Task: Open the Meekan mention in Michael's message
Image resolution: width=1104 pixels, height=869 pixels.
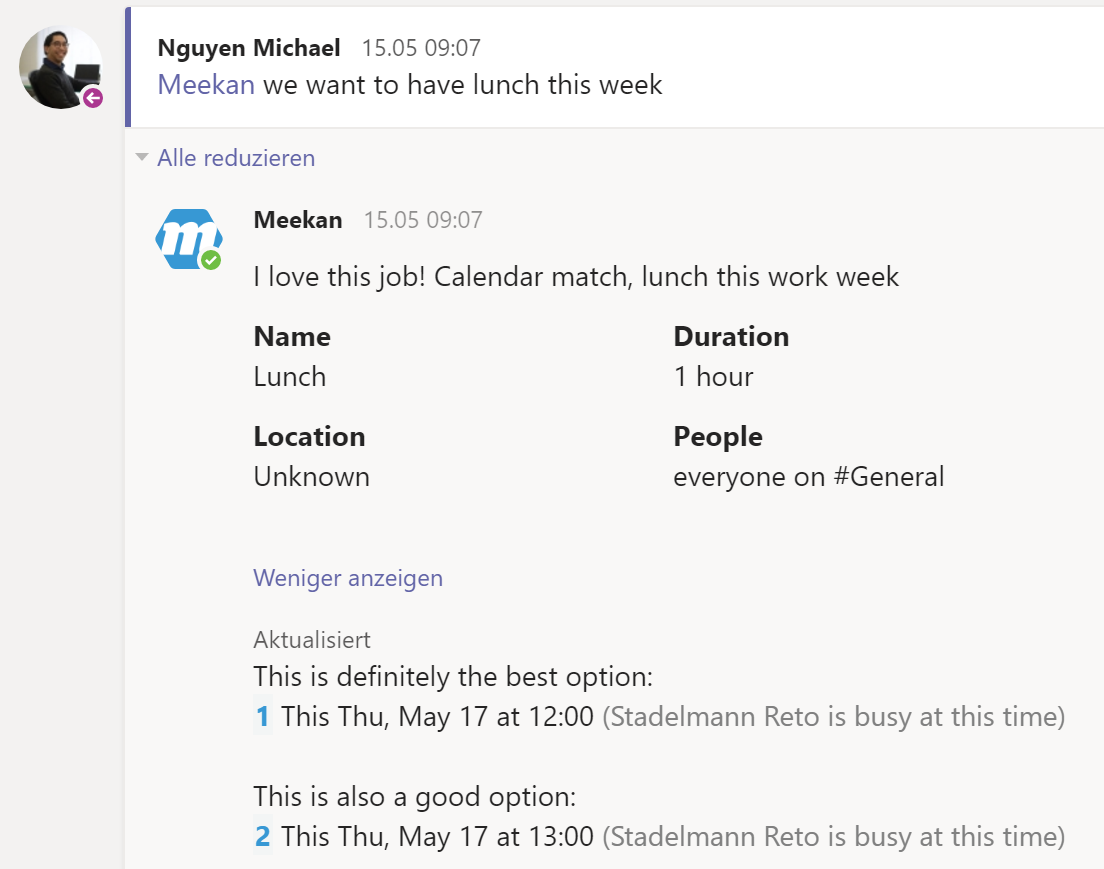Action: (x=206, y=85)
